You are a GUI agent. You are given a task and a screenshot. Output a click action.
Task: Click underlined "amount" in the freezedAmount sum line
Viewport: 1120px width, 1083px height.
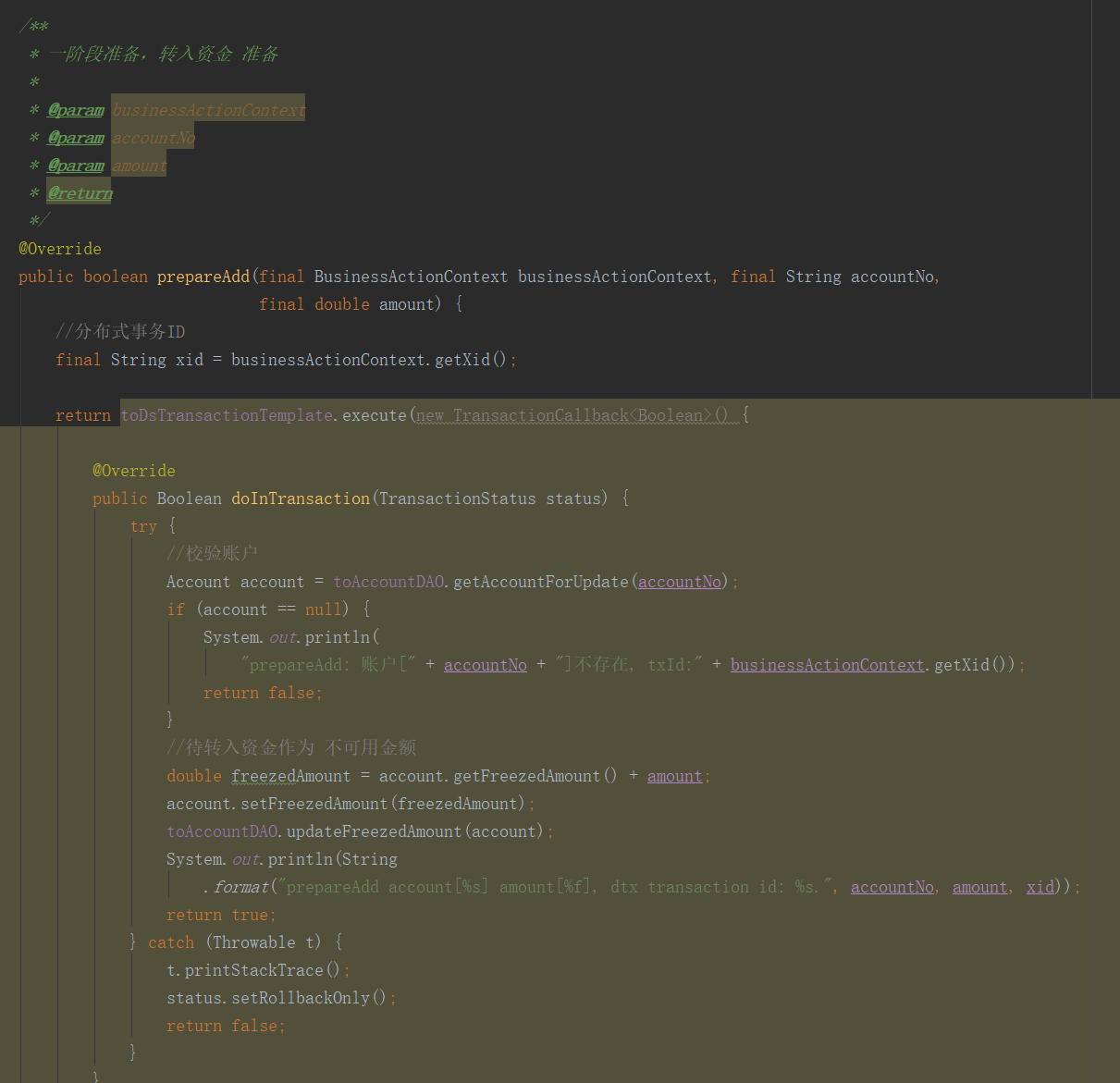pyautogui.click(x=675, y=776)
